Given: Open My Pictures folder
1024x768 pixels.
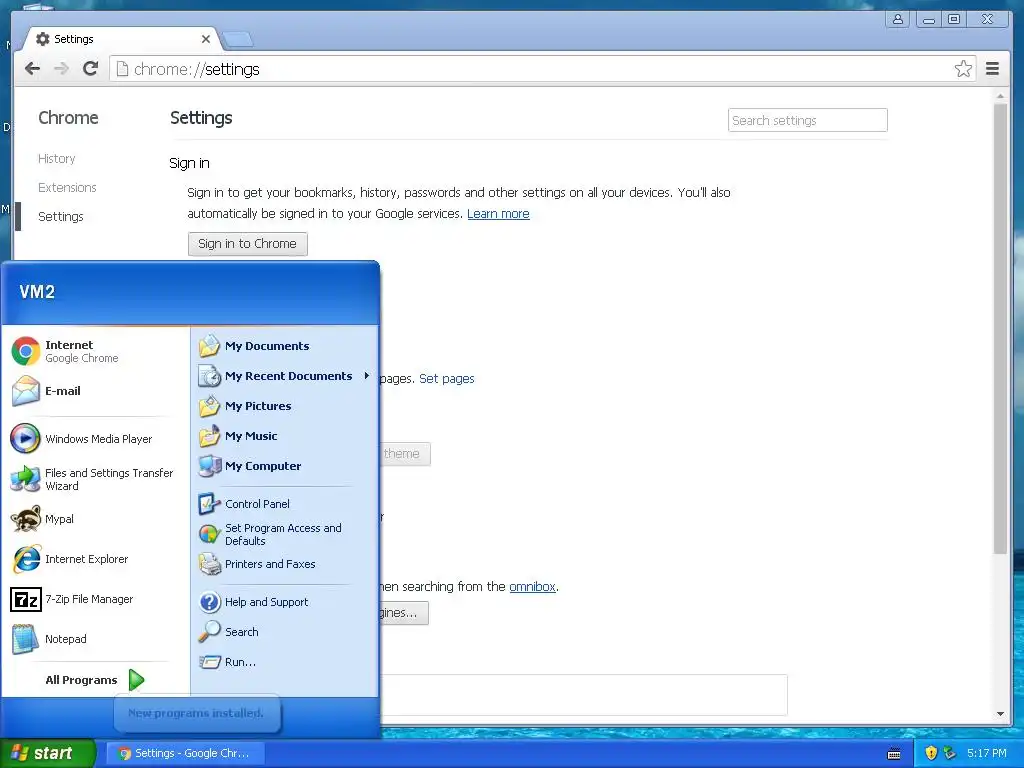Looking at the screenshot, I should (x=285, y=406).
